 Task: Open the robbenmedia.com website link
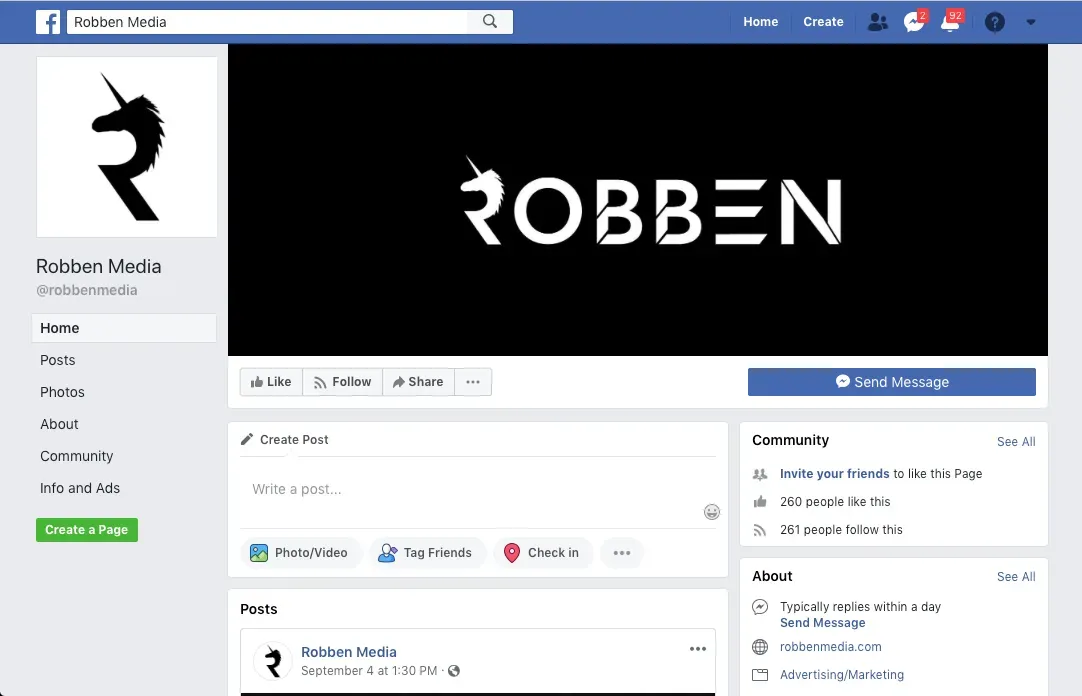pyautogui.click(x=830, y=647)
